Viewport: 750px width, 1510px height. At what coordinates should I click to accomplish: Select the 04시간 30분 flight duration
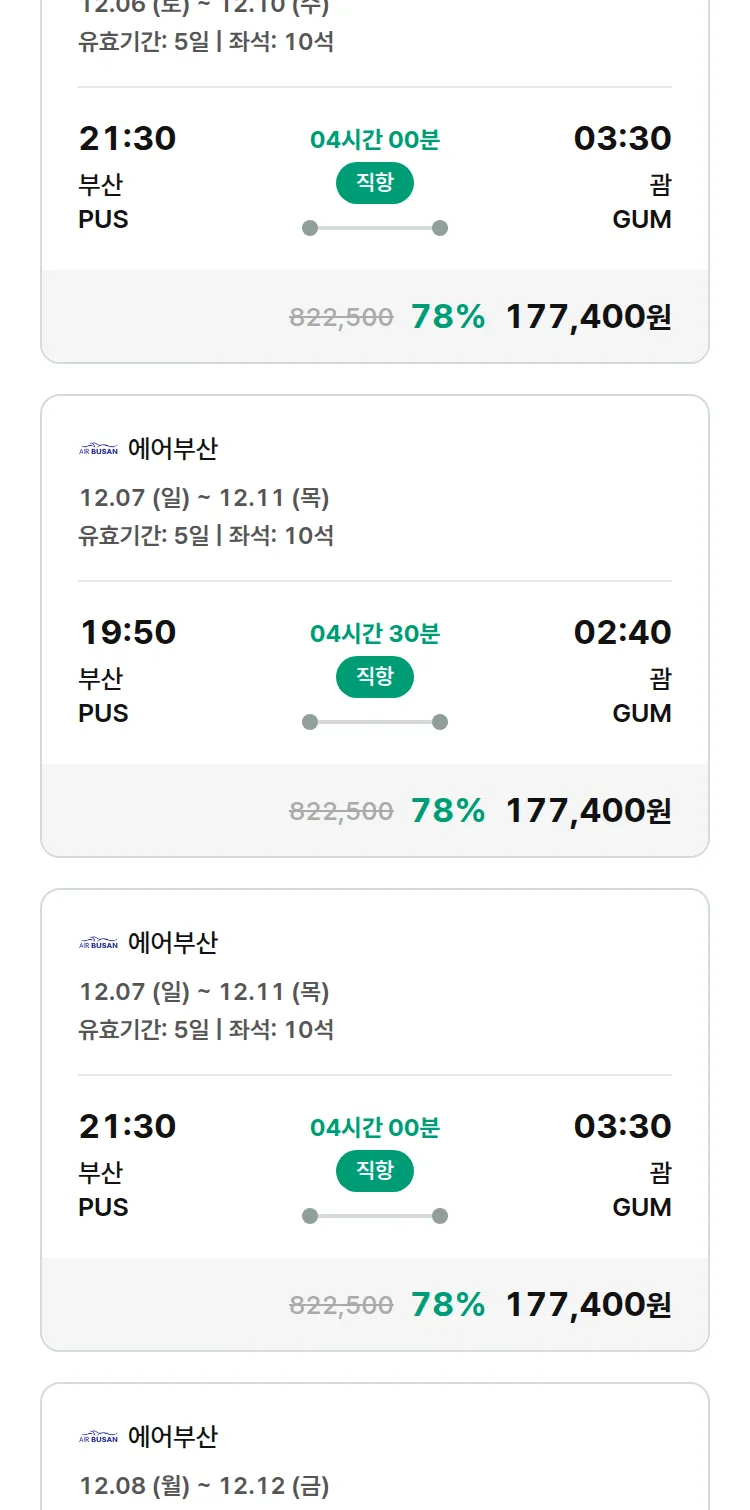[x=375, y=634]
